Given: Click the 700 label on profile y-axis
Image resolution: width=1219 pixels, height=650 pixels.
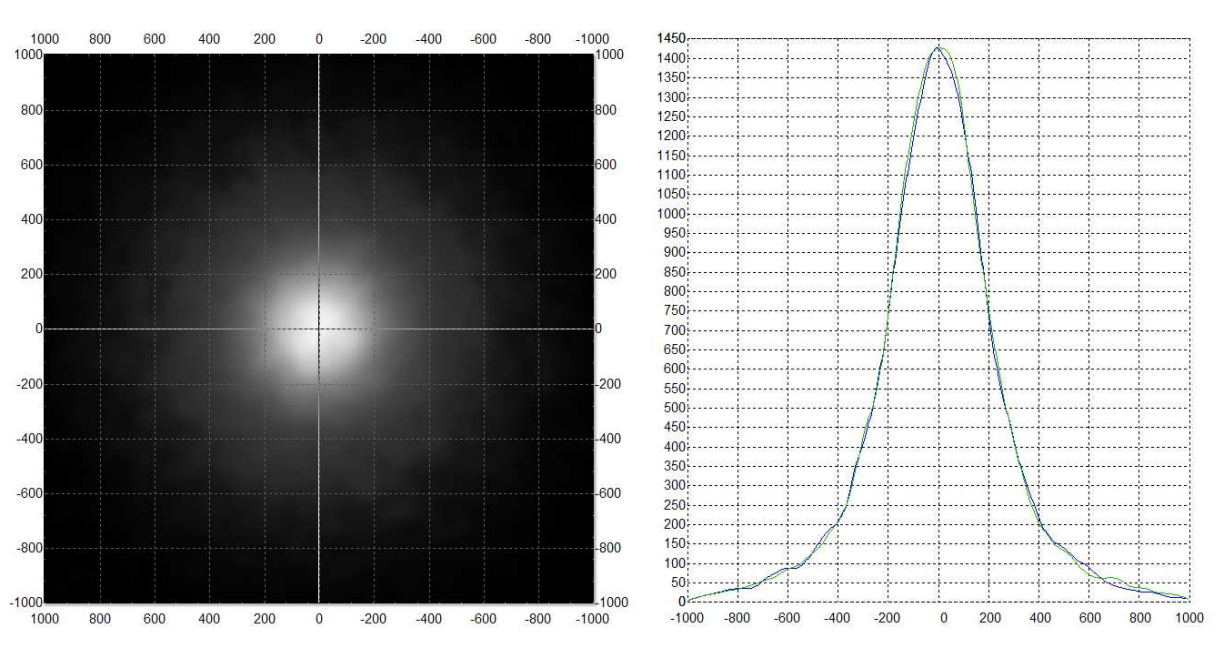Looking at the screenshot, I should [670, 330].
